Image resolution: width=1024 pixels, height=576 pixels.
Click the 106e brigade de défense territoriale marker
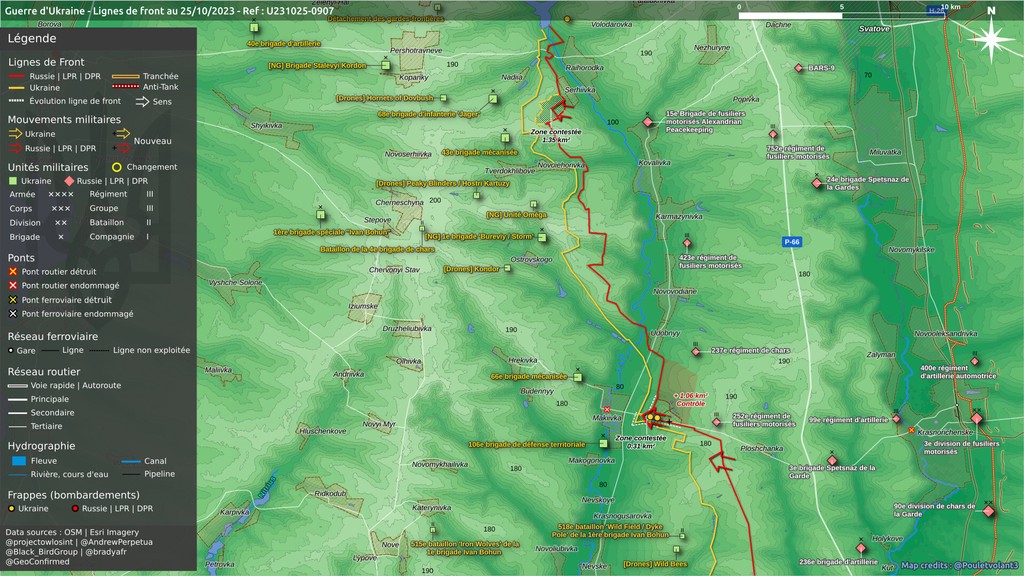click(603, 444)
